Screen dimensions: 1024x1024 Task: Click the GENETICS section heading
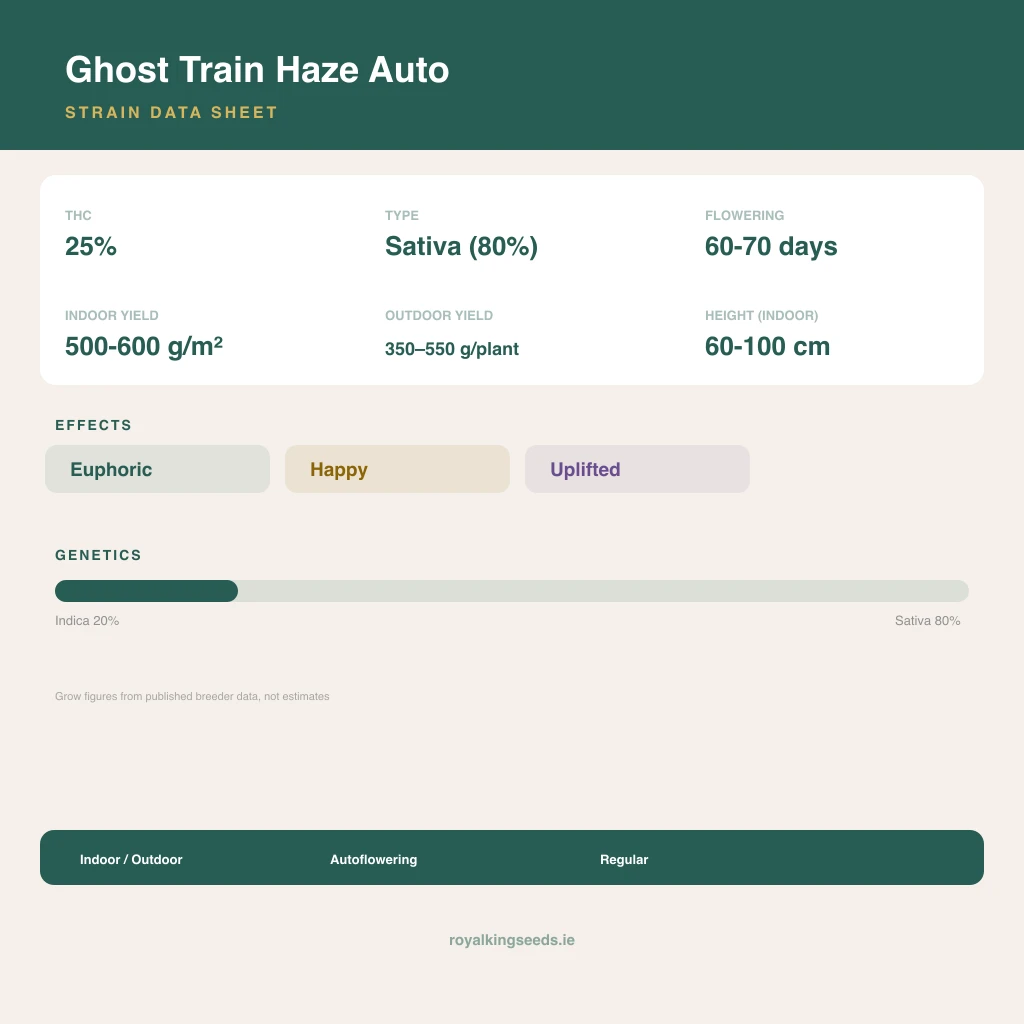tap(99, 555)
